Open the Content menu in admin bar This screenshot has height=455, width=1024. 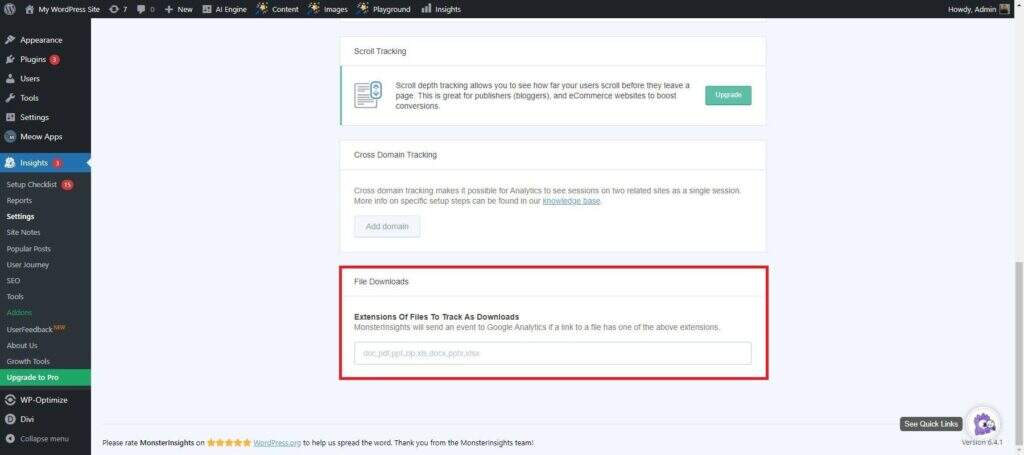277,9
